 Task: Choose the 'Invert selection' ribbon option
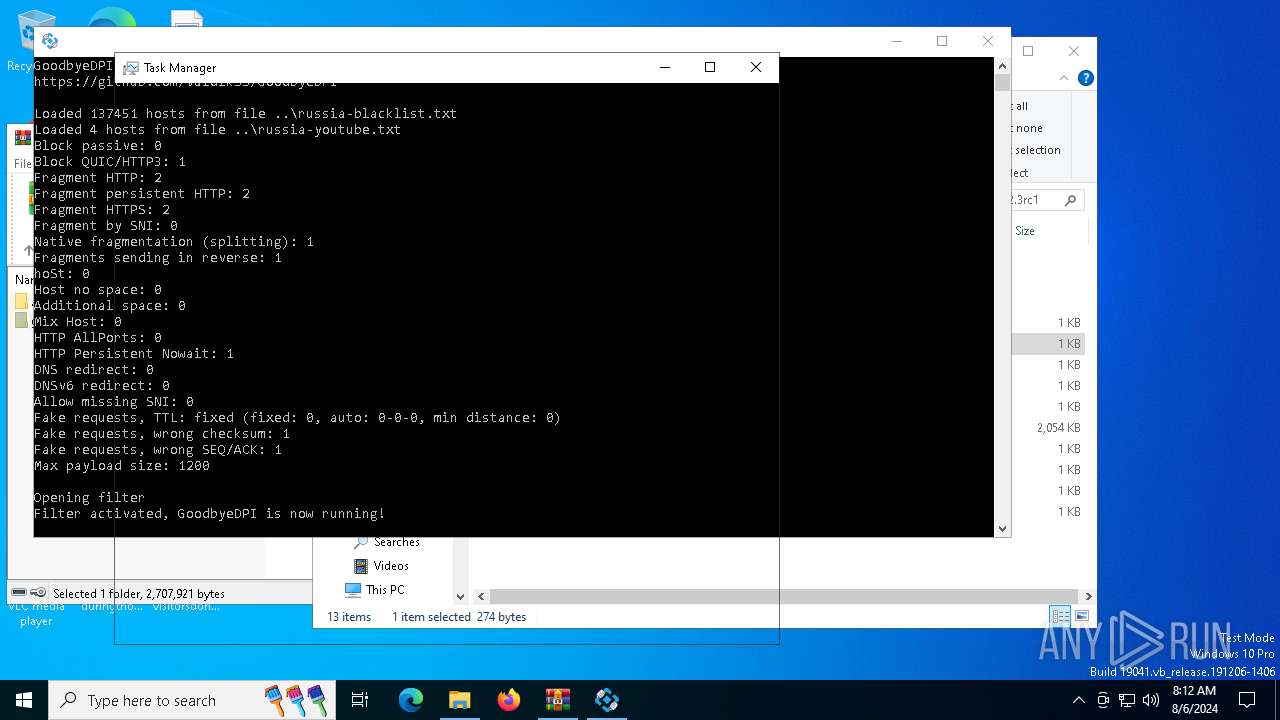click(1036, 150)
